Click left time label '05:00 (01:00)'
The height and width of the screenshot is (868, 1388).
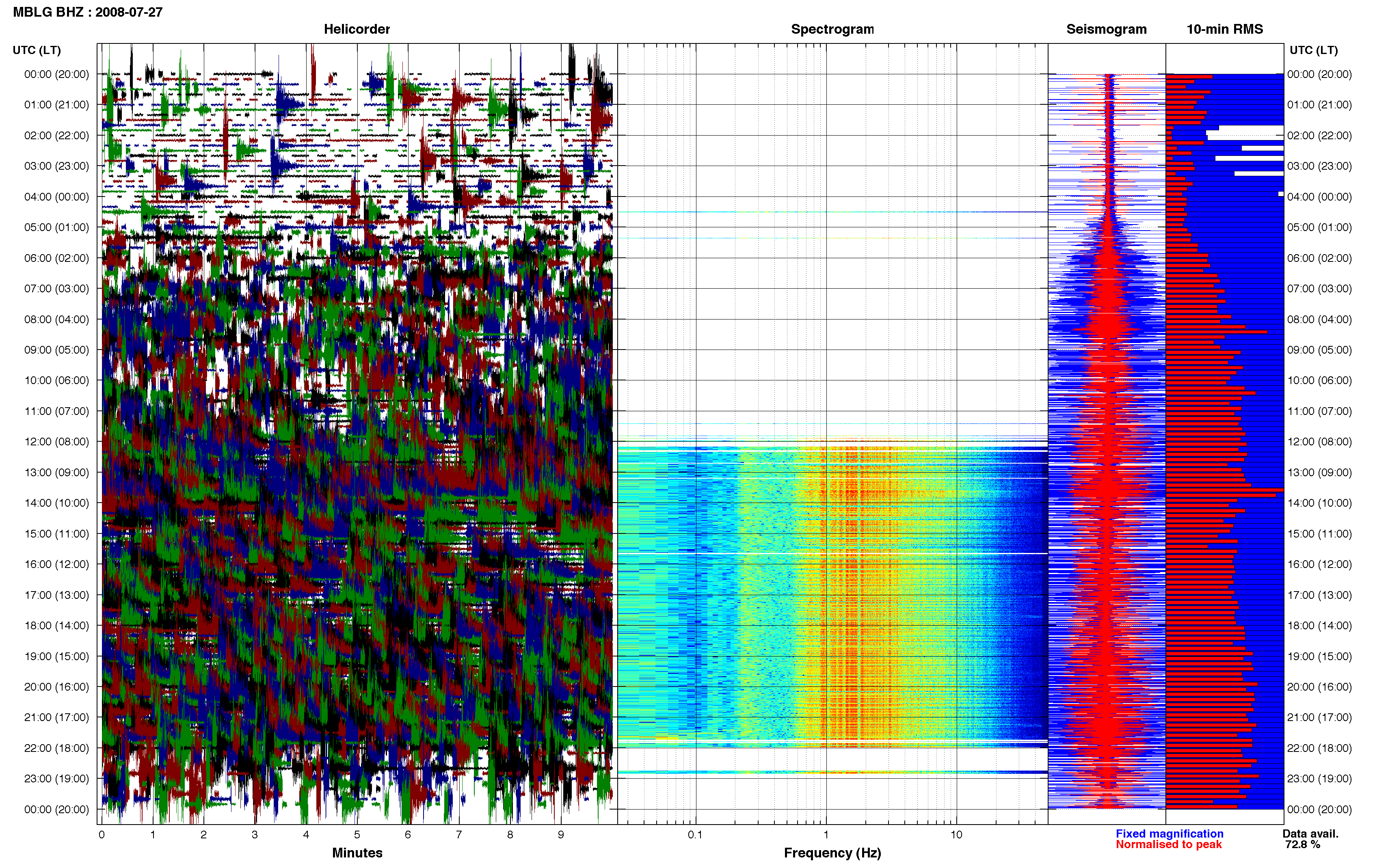click(x=57, y=227)
